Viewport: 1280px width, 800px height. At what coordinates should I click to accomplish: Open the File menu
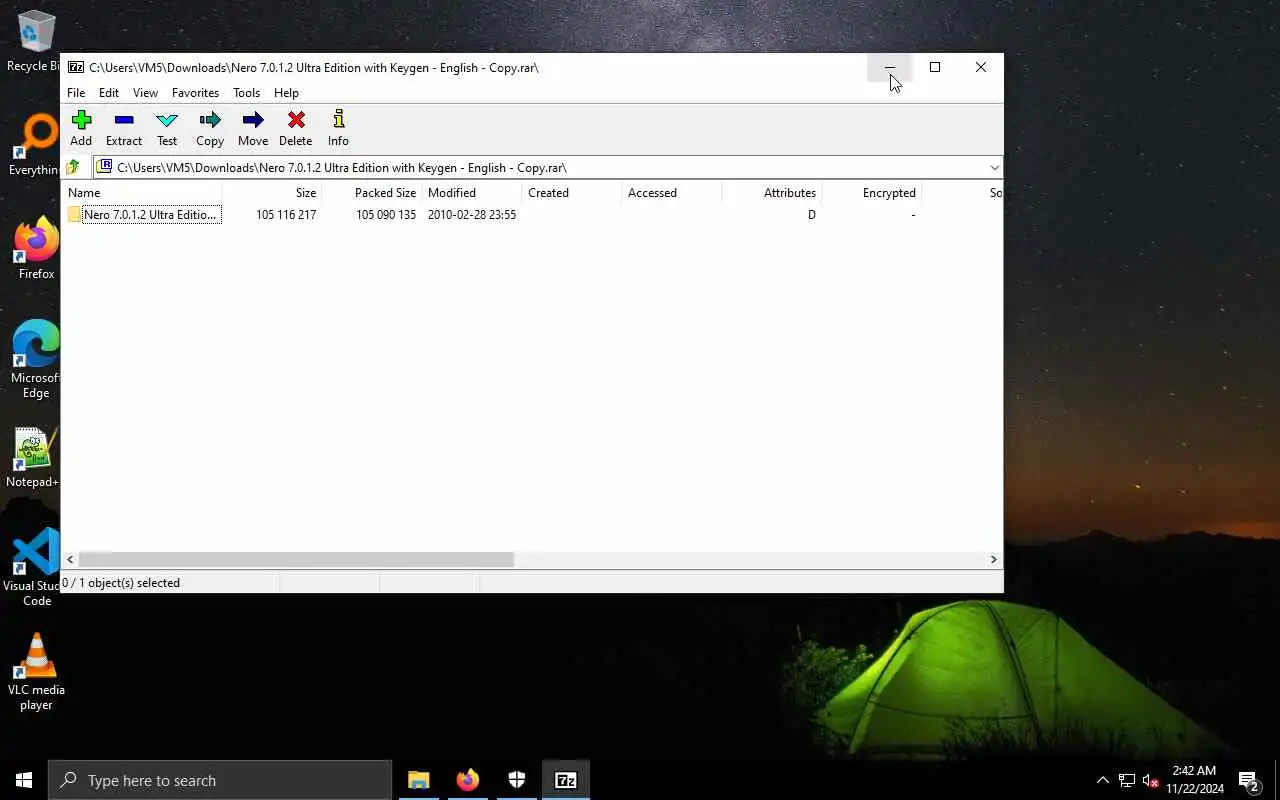[x=76, y=93]
